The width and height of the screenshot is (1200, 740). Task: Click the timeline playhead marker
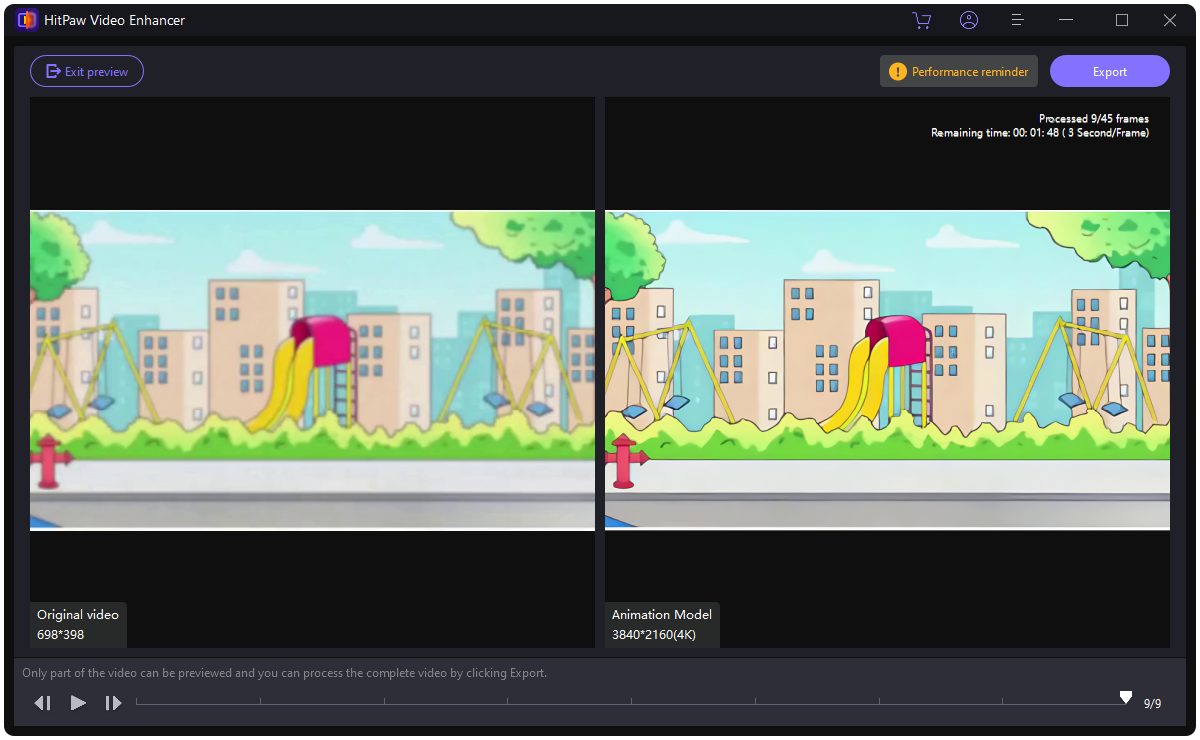pyautogui.click(x=1126, y=697)
